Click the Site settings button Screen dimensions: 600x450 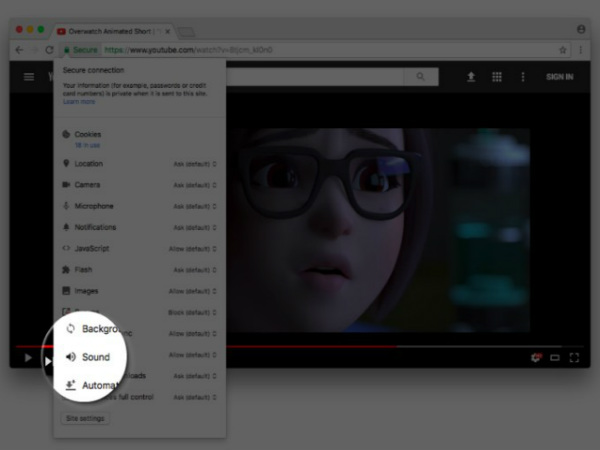(85, 418)
